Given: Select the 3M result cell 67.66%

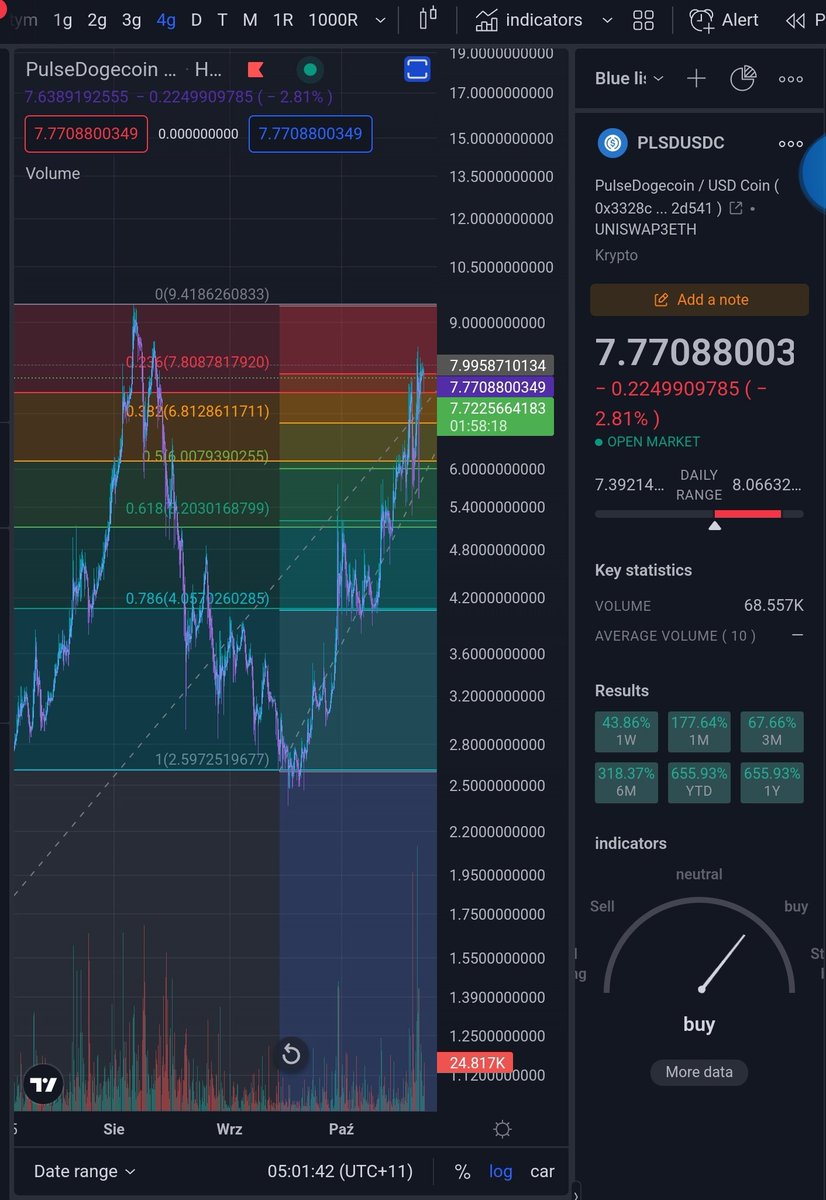Looking at the screenshot, I should [x=772, y=731].
